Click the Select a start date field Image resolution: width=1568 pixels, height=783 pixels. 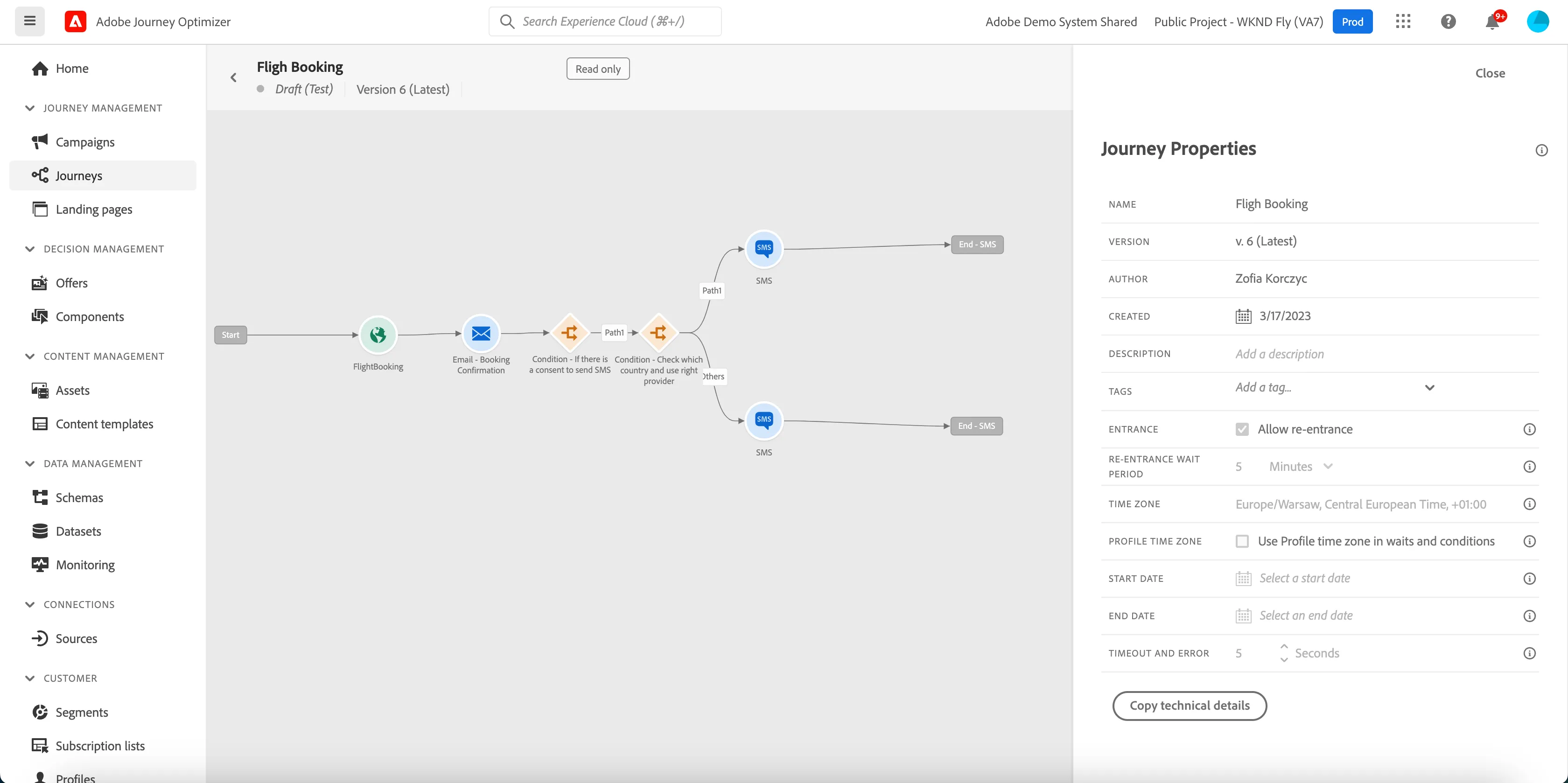point(1304,579)
